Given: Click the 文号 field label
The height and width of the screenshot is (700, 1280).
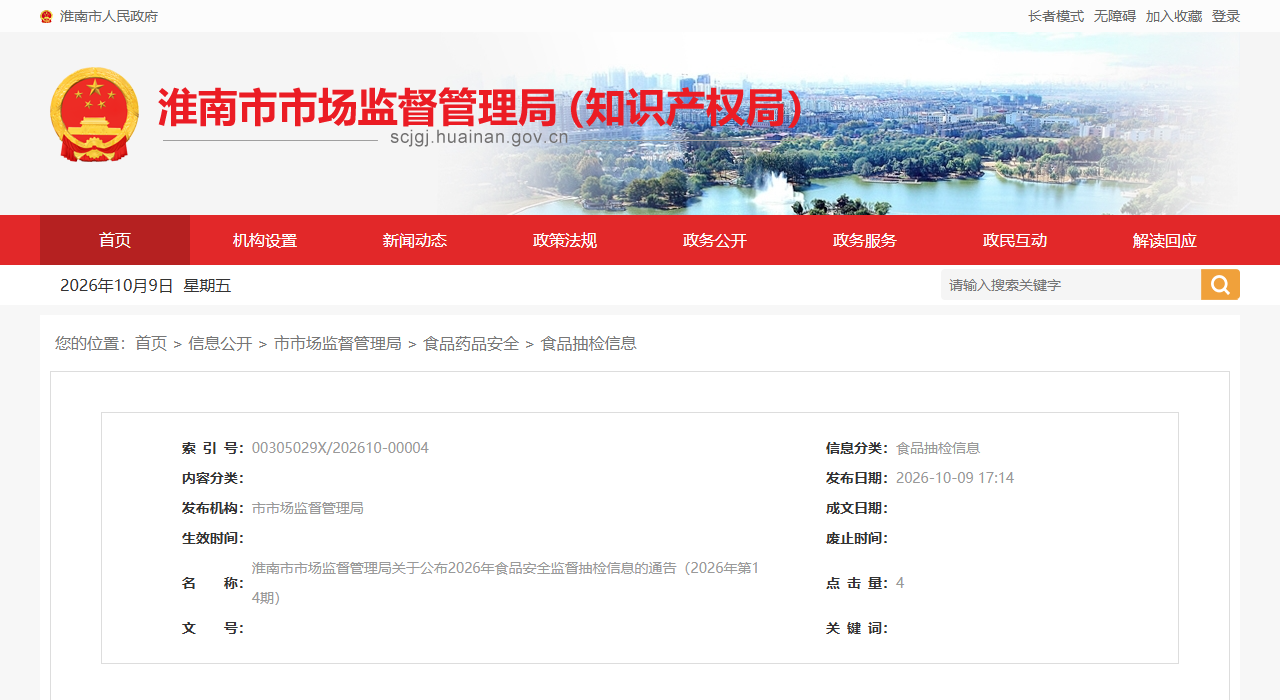Looking at the screenshot, I should 212,628.
